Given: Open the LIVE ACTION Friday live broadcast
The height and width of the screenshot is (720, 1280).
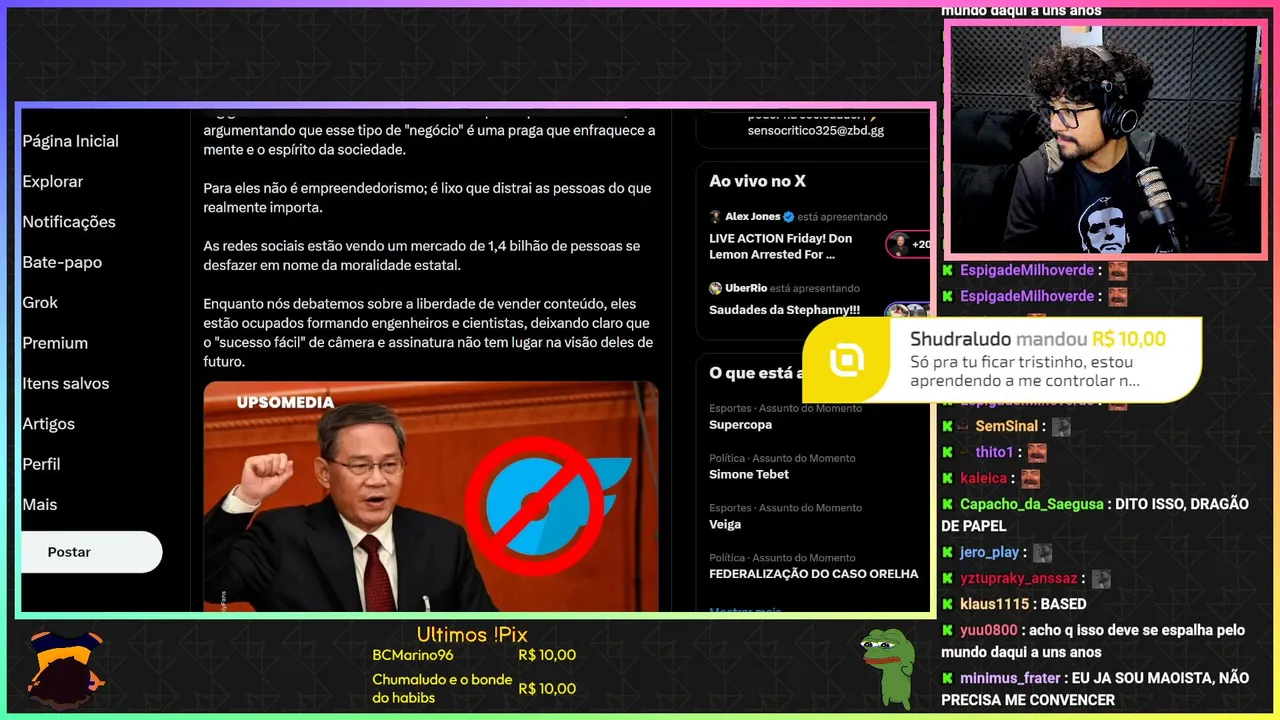Looking at the screenshot, I should pos(780,246).
